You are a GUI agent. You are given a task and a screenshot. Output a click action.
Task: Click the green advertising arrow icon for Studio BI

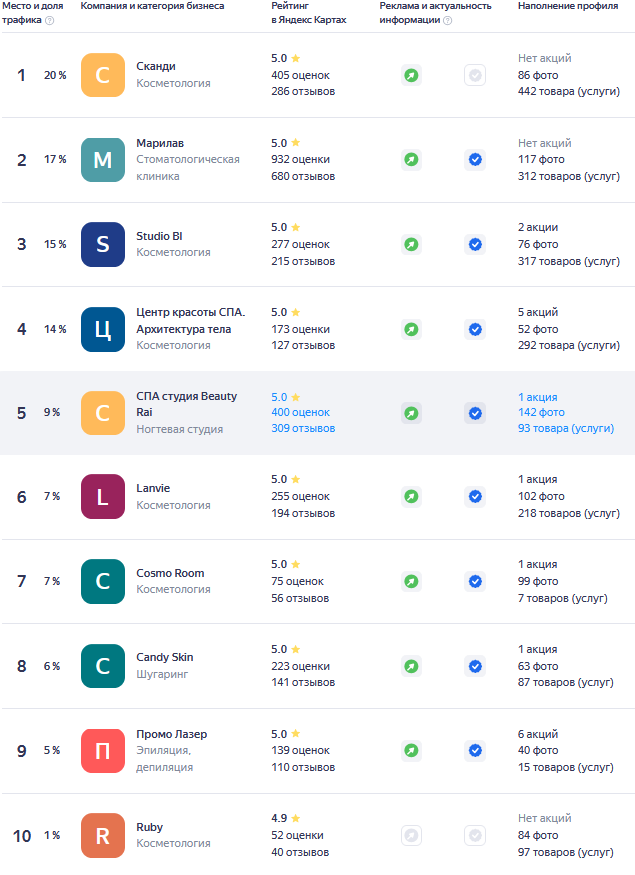[x=411, y=244]
